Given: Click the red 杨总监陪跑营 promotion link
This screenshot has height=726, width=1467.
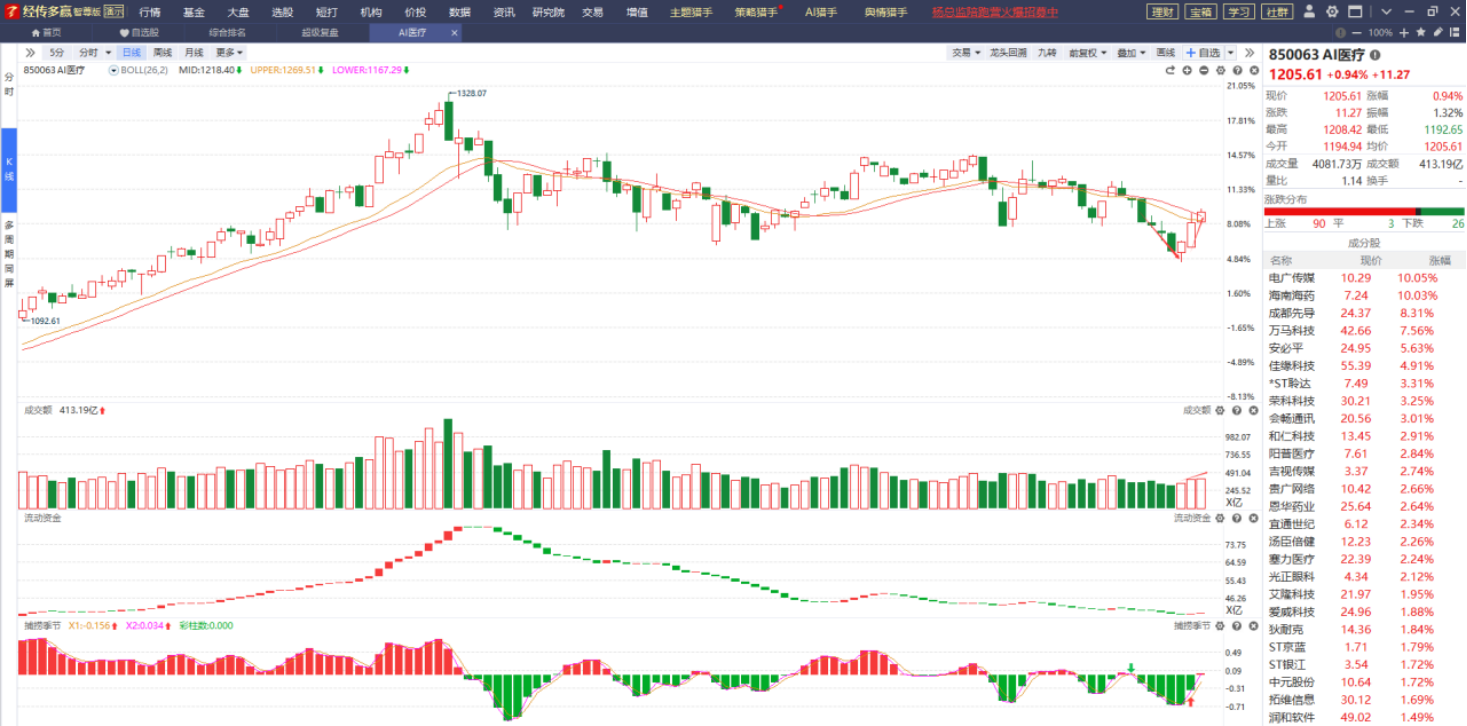Looking at the screenshot, I should [x=994, y=12].
